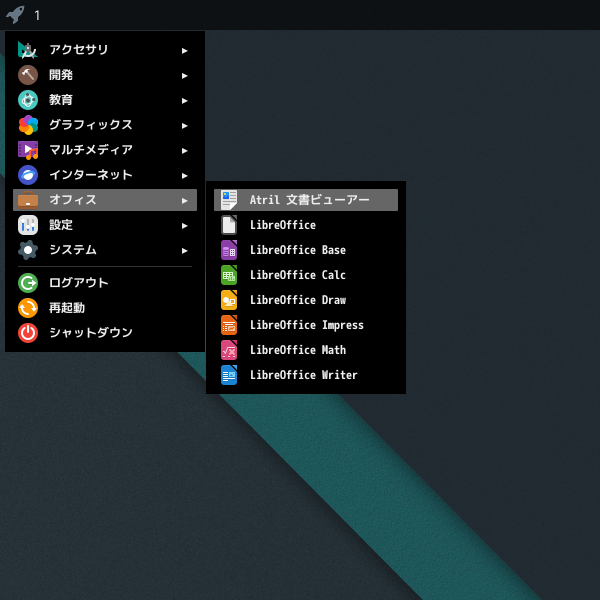Viewport: 600px width, 600px height.
Task: Click the 教育 category icon
Action: pyautogui.click(x=28, y=100)
